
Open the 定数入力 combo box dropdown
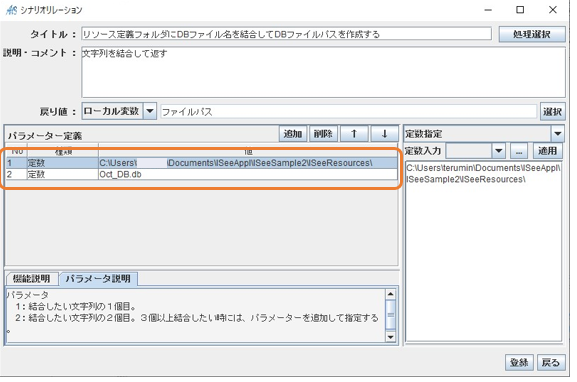click(499, 151)
